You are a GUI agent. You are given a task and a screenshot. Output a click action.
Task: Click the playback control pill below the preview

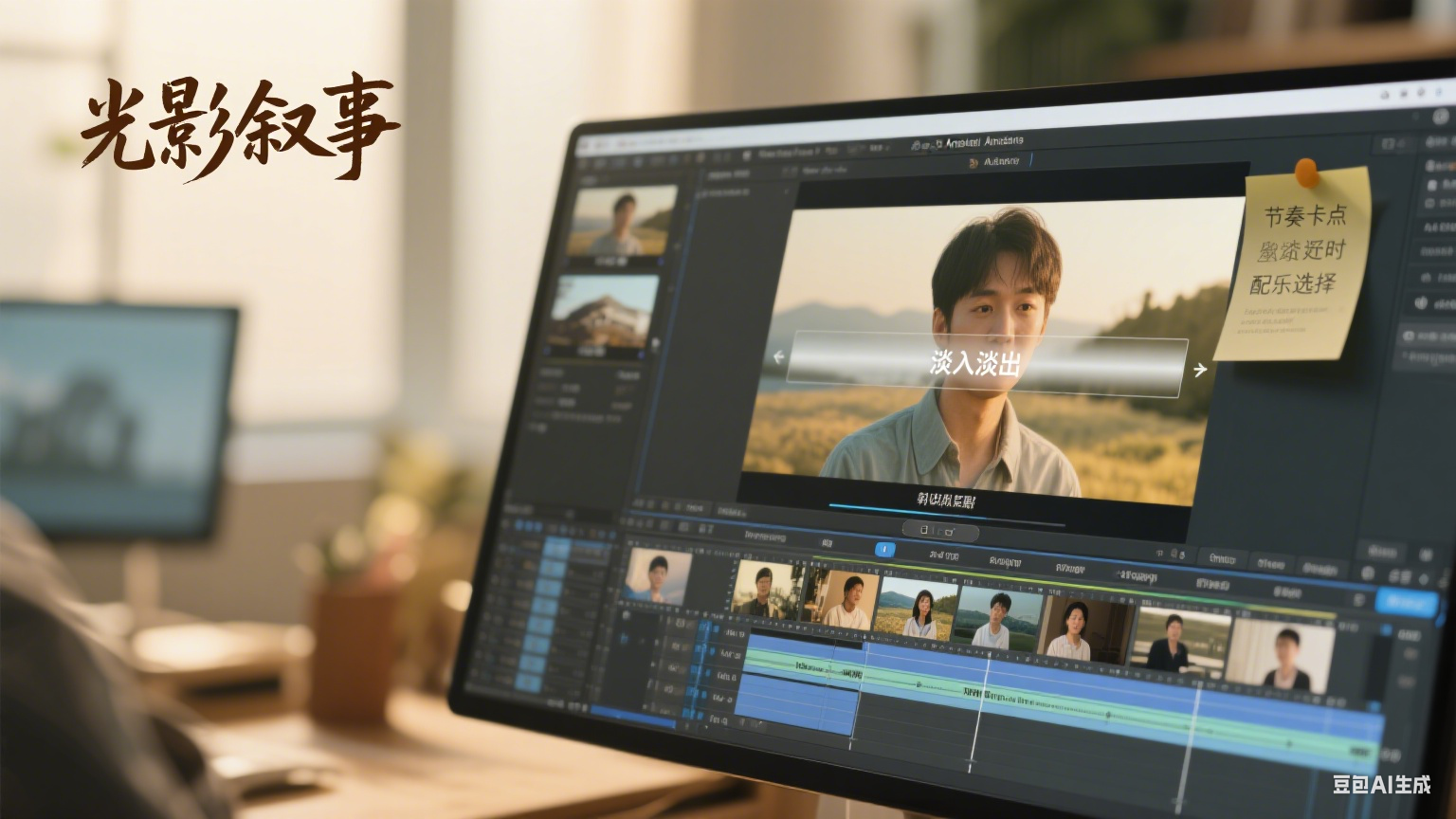coord(939,531)
